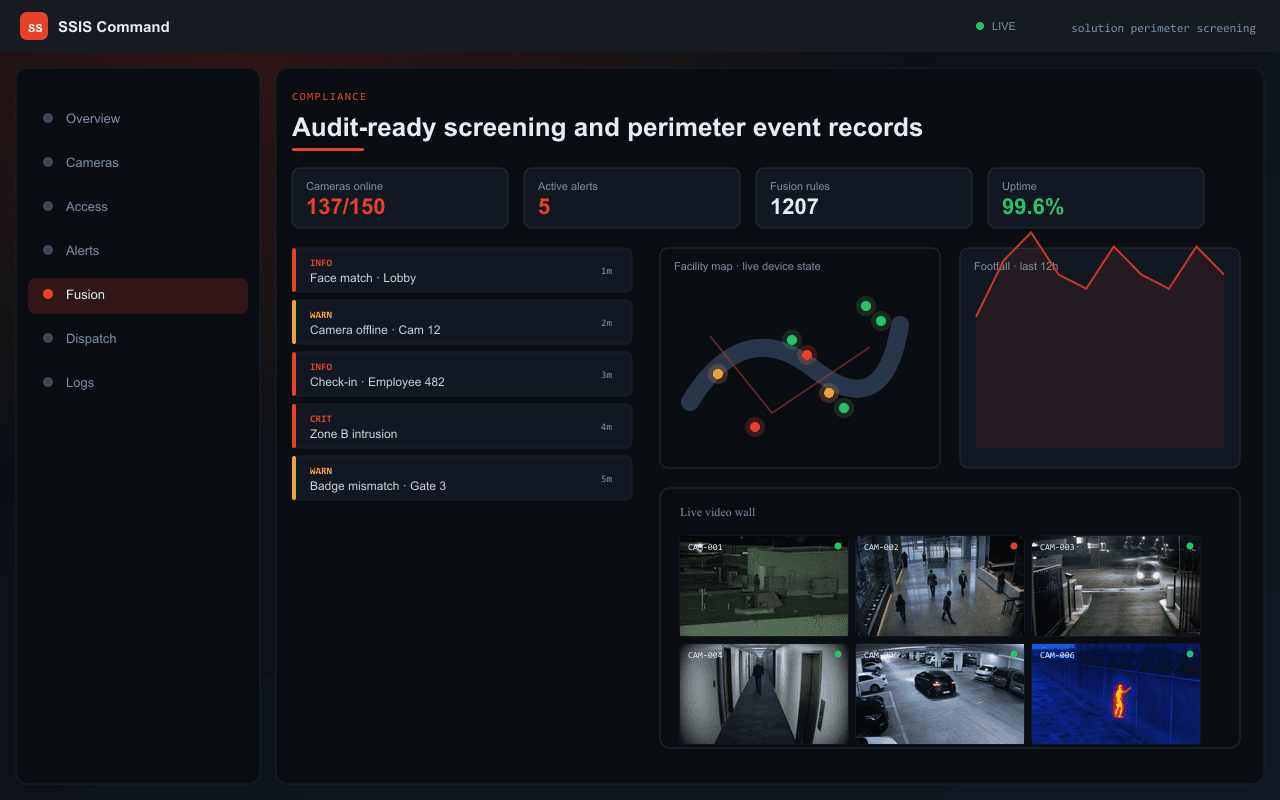The width and height of the screenshot is (1280, 800).
Task: Select the Badge mismatch · Gate 3 warning
Action: (x=462, y=478)
